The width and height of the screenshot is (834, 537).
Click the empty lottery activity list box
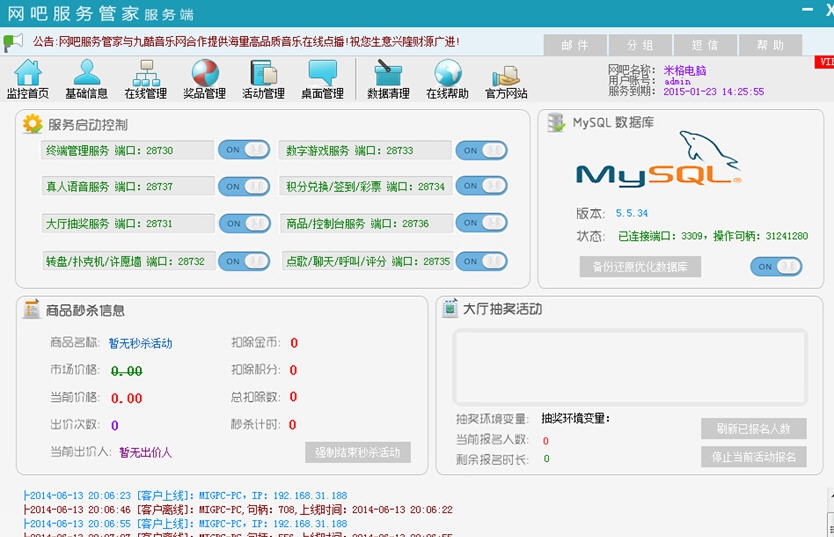pos(630,367)
